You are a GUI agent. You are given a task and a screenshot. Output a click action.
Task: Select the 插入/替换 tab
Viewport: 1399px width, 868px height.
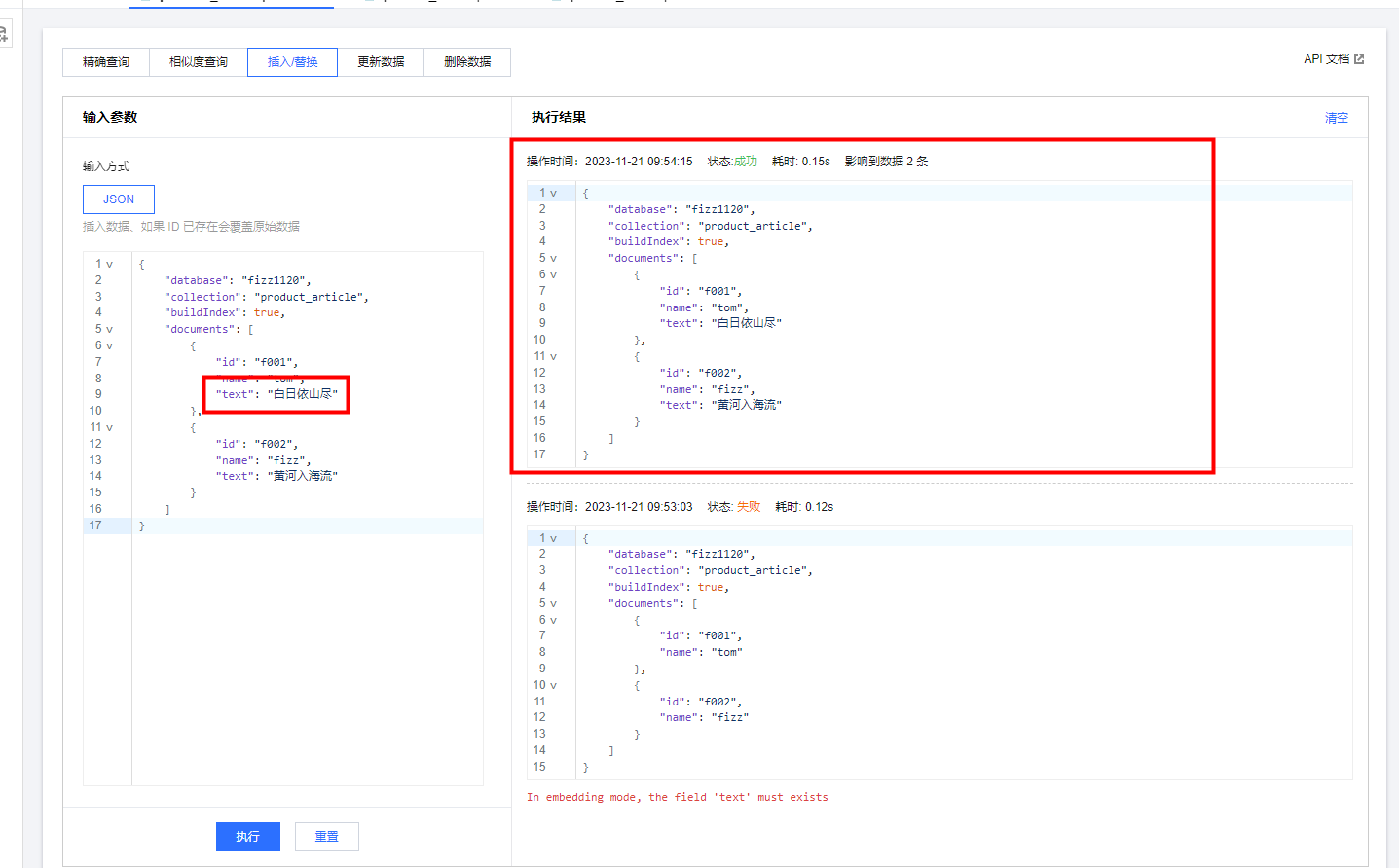[x=292, y=62]
